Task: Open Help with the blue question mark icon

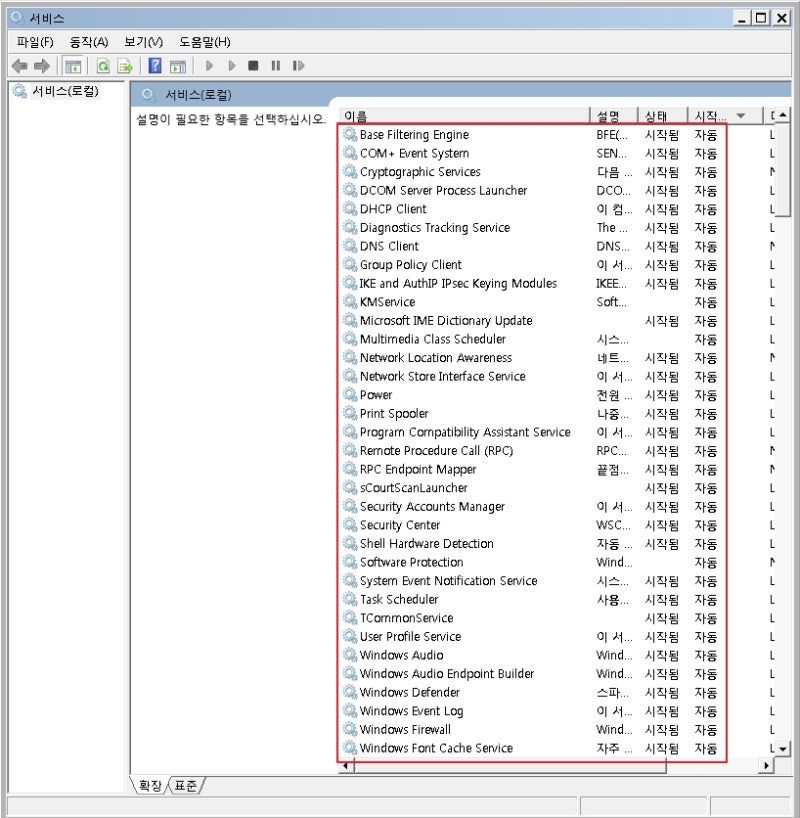Action: (x=155, y=66)
